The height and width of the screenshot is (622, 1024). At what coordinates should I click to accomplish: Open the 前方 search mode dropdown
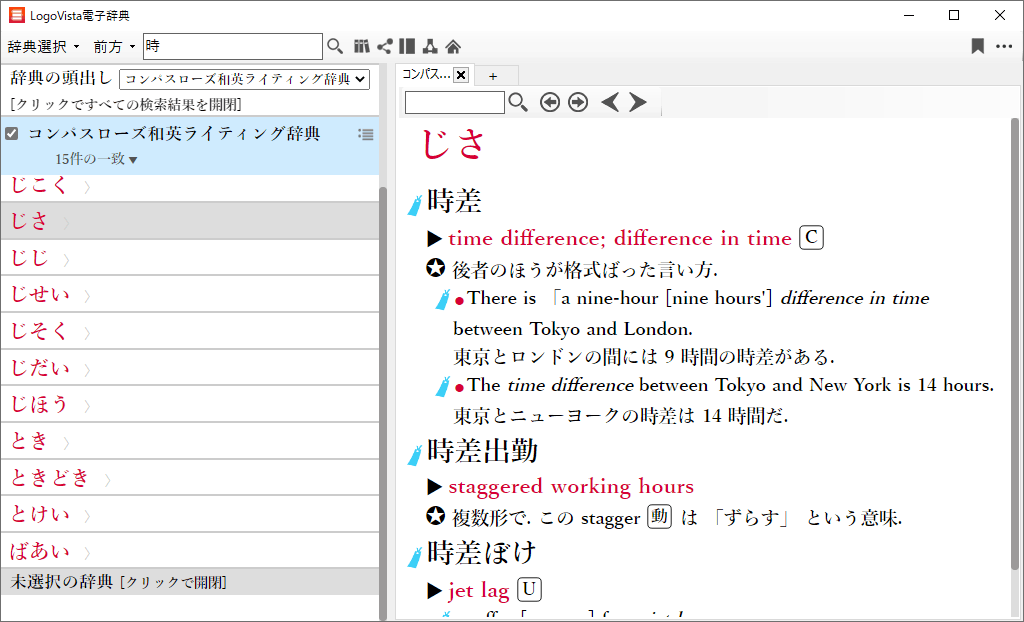pos(114,46)
